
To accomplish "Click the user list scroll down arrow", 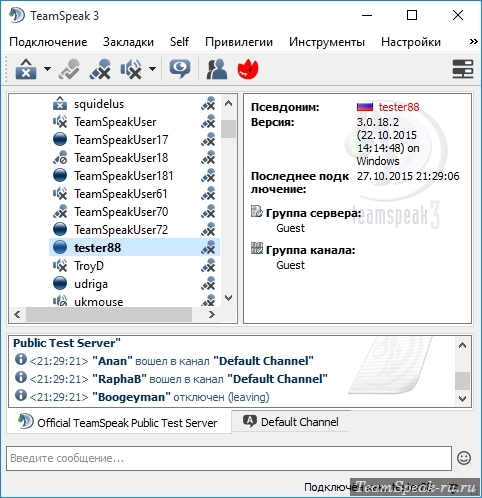I will (x=228, y=298).
